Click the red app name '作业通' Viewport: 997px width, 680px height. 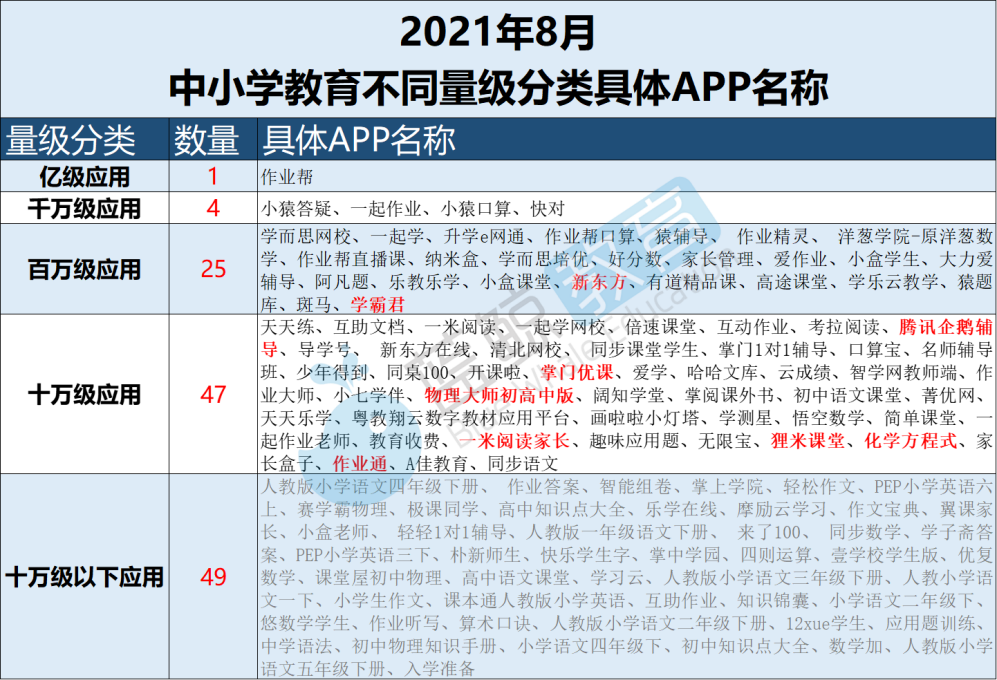(x=360, y=464)
